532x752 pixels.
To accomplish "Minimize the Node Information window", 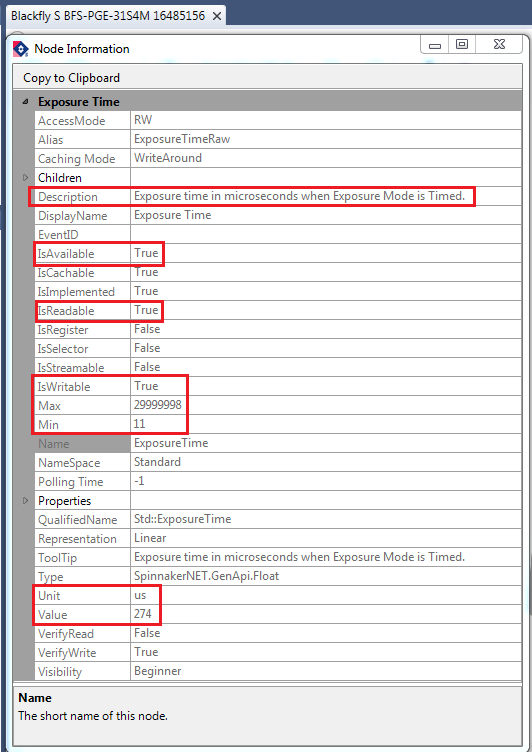I will coord(435,45).
